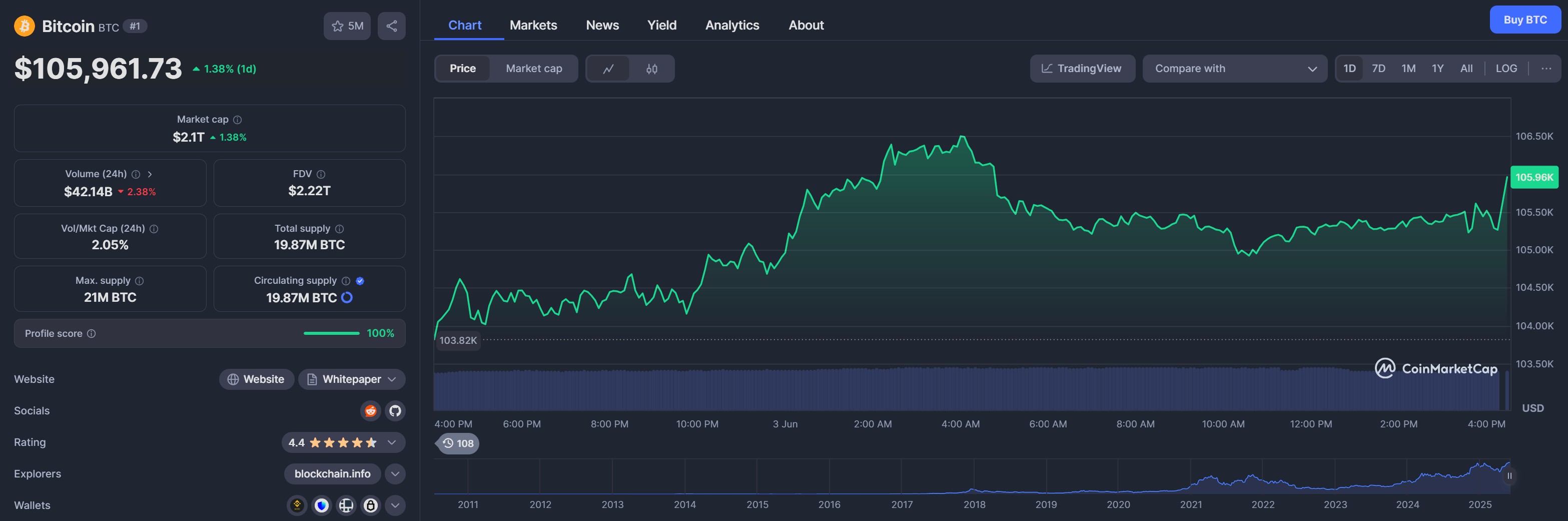Screen dimensions: 1568x521
Task: Click the 105.96K current price label
Action: [1534, 177]
